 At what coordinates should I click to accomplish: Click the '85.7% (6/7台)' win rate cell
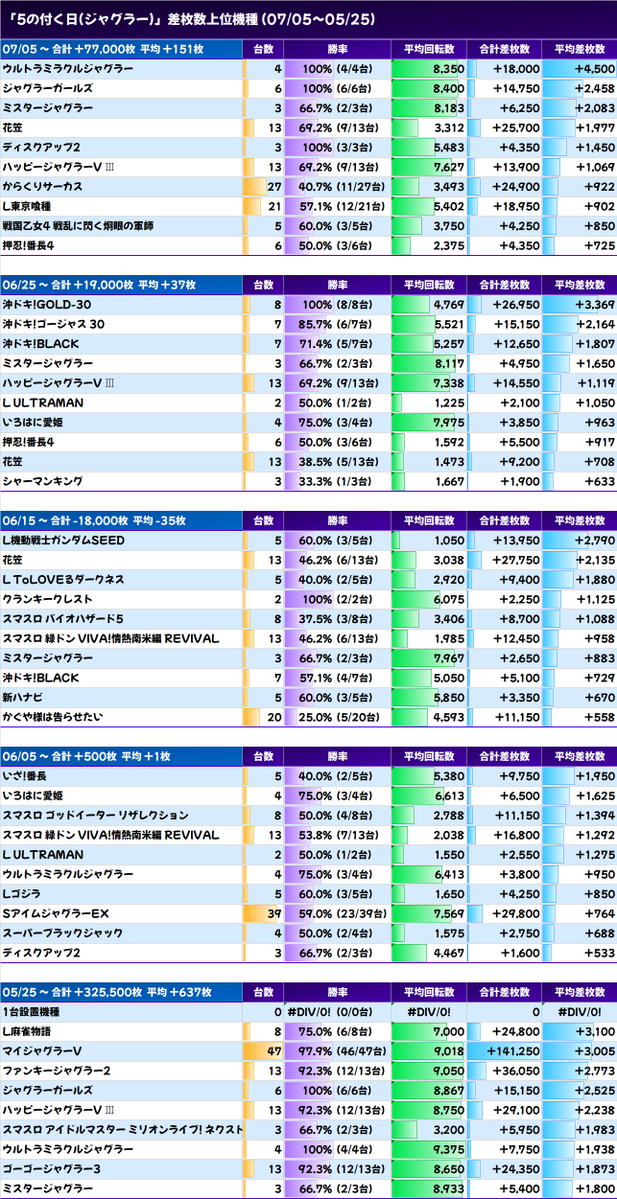coord(337,324)
